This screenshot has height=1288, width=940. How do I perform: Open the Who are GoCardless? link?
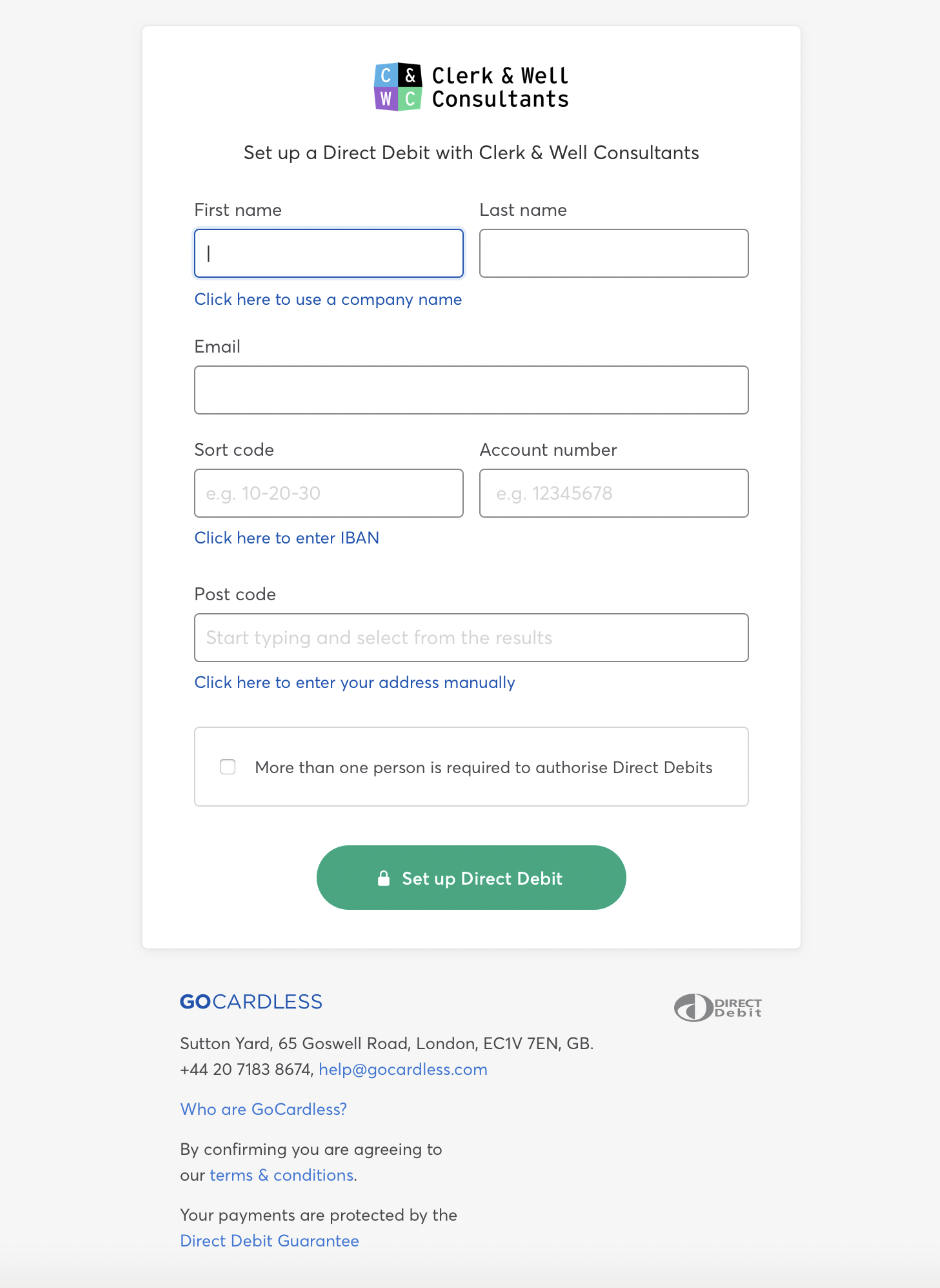click(264, 1109)
